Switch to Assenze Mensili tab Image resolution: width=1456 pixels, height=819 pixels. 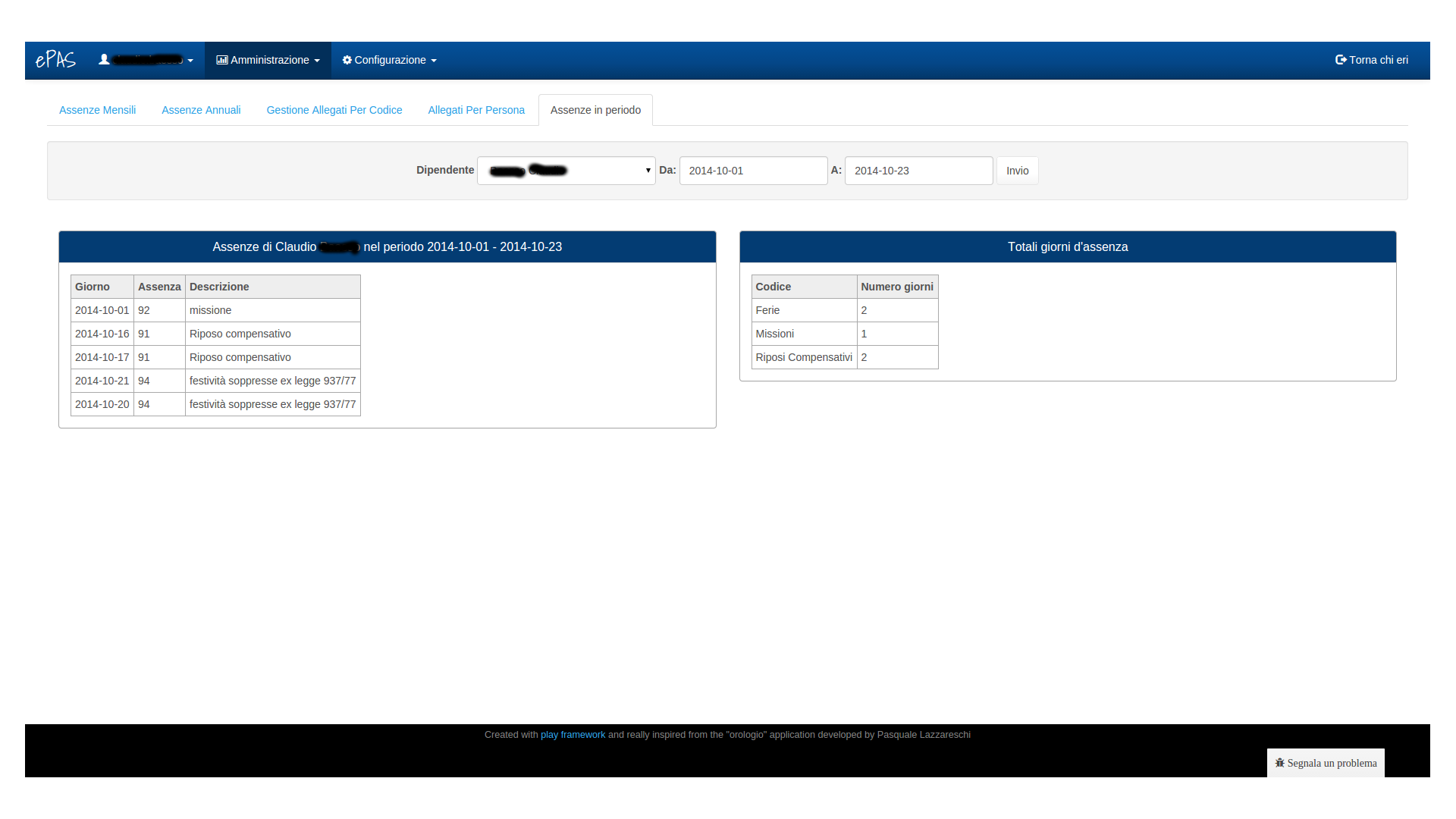point(97,110)
